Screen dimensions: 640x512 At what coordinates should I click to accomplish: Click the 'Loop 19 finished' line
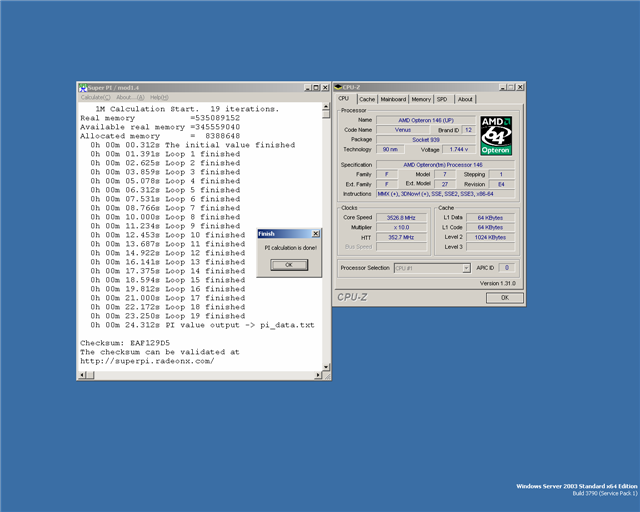[x=168, y=316]
